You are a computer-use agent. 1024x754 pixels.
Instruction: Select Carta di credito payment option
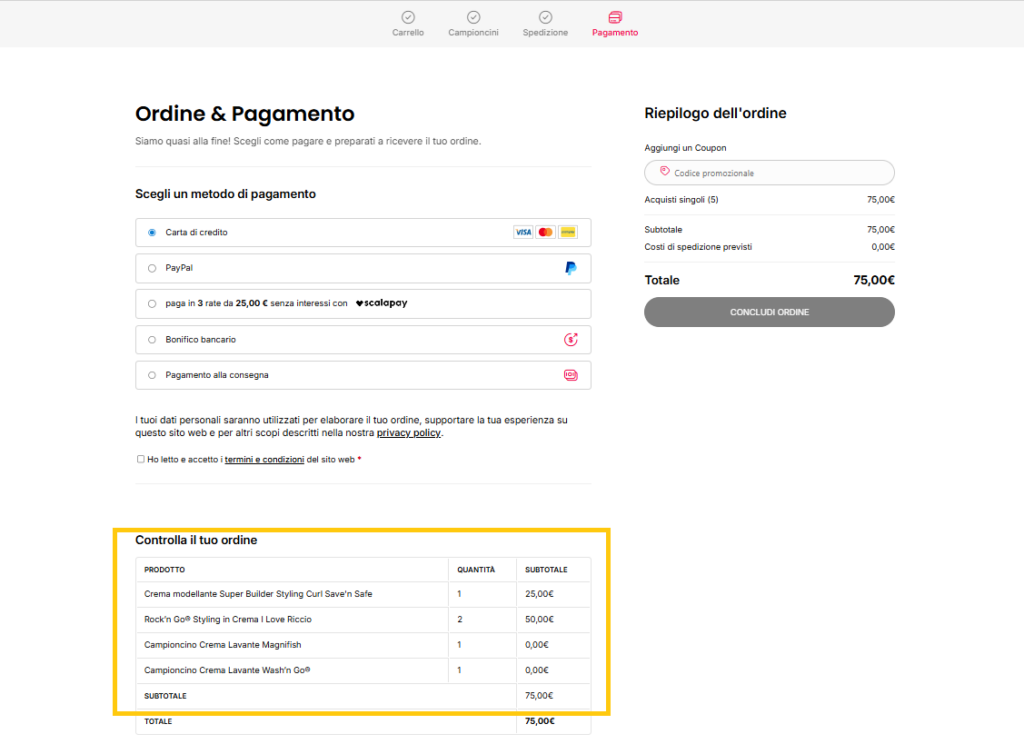[152, 232]
